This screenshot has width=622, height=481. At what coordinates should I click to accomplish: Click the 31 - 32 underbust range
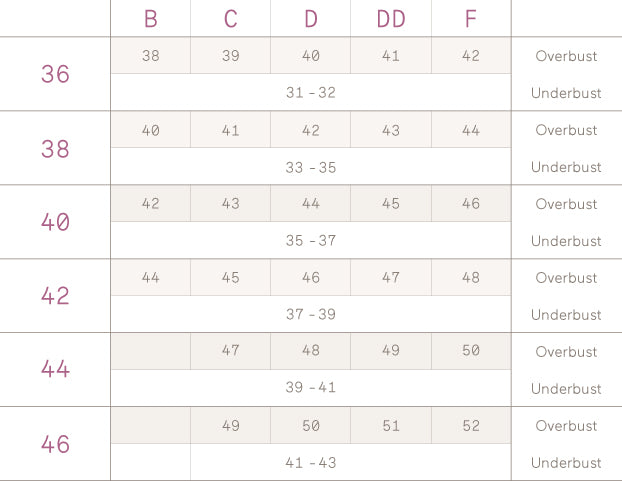point(310,93)
